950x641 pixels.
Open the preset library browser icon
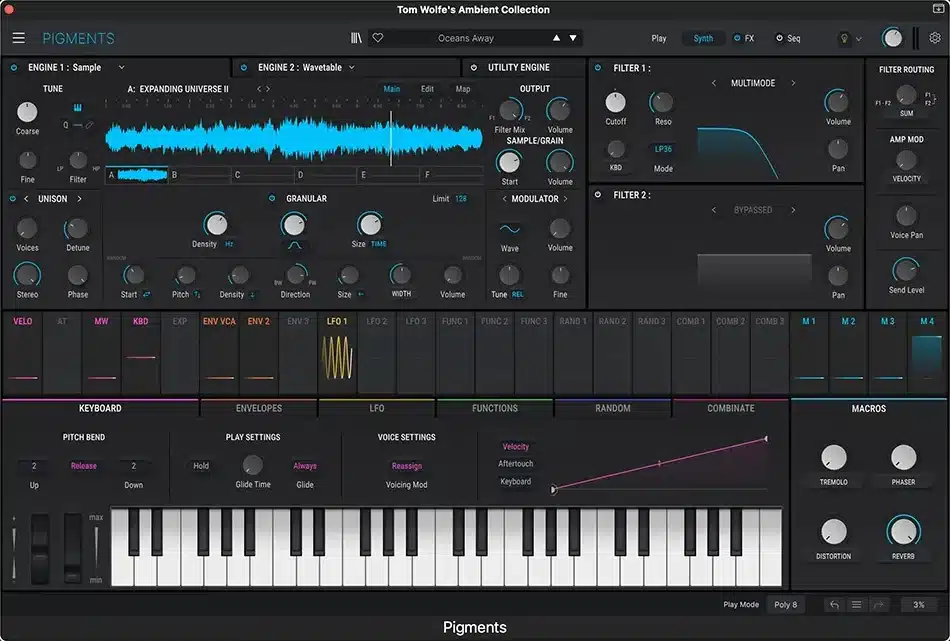tap(356, 38)
